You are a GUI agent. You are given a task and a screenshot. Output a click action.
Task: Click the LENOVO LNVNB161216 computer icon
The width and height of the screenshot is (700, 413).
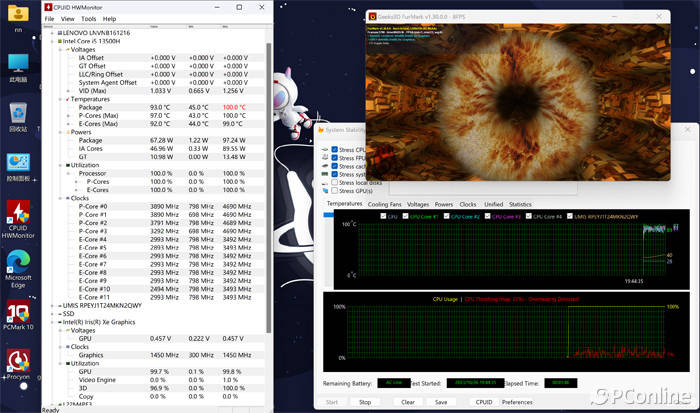click(60, 33)
